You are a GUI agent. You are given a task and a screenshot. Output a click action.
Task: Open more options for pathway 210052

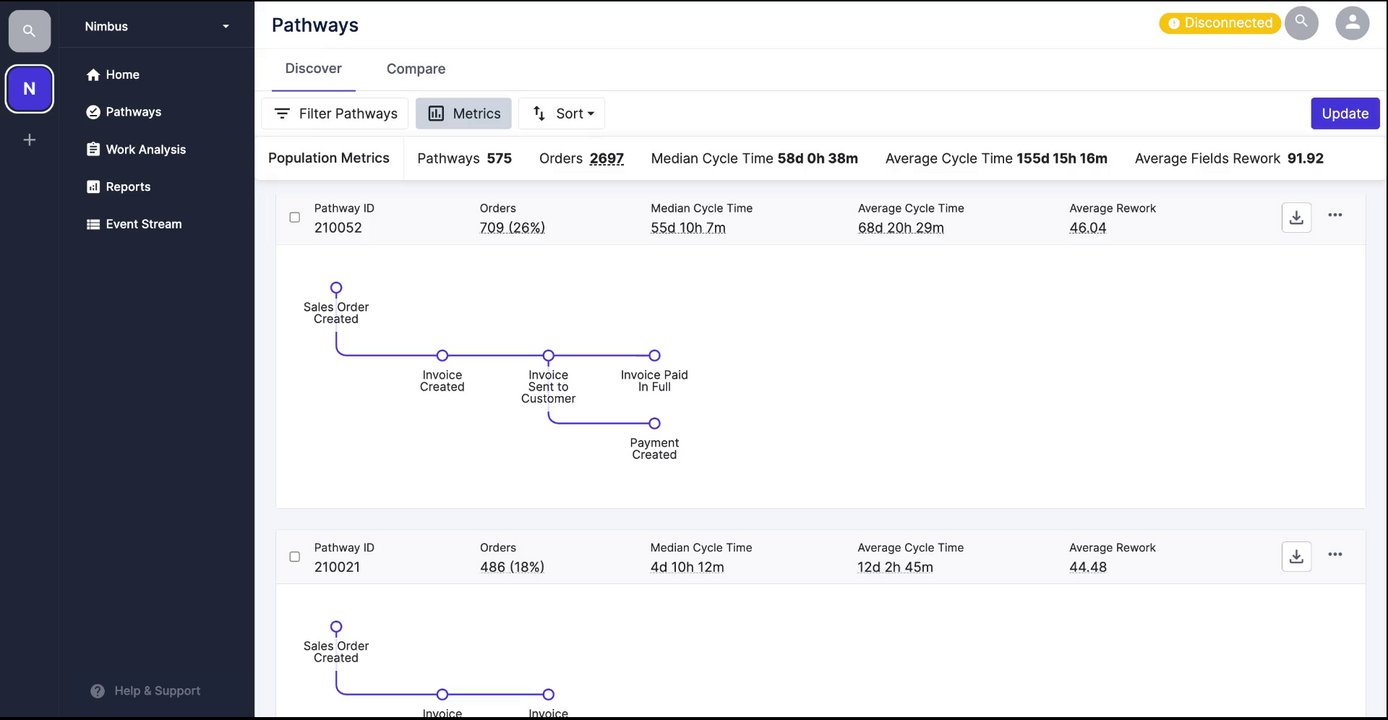(x=1335, y=215)
